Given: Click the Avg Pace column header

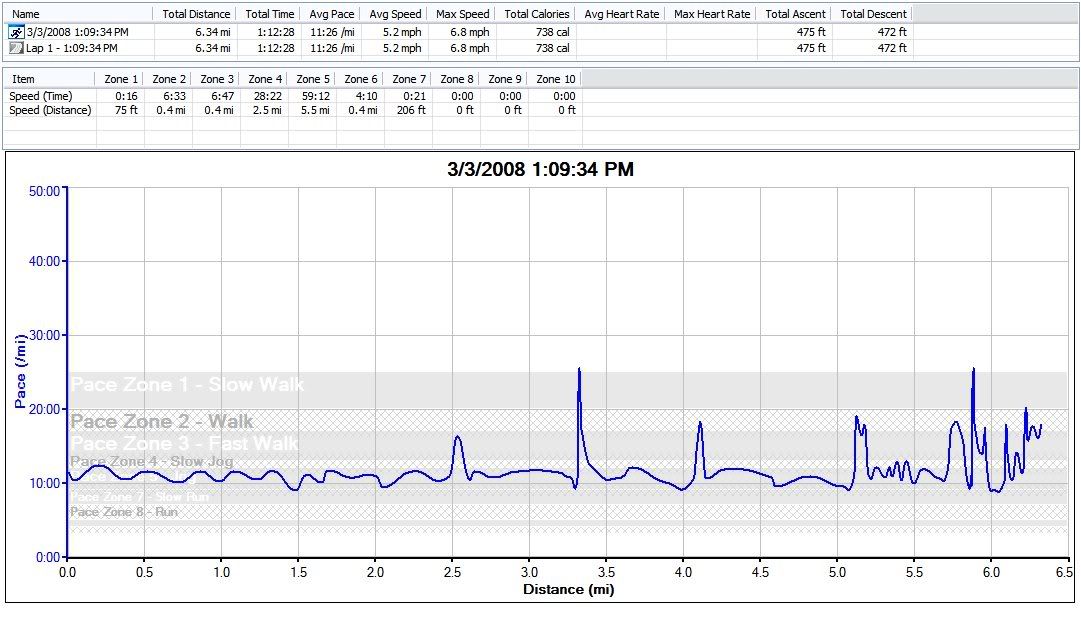Looking at the screenshot, I should click(x=330, y=14).
